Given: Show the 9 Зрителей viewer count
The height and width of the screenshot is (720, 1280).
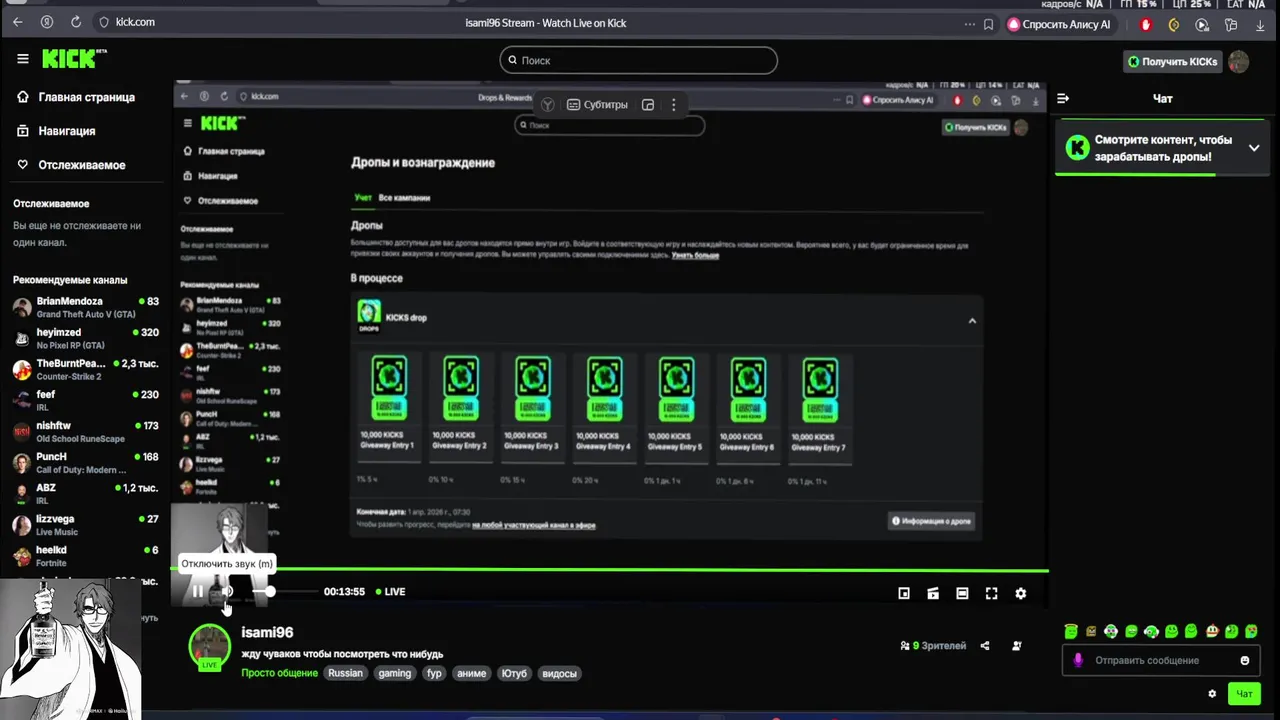Looking at the screenshot, I should [933, 646].
